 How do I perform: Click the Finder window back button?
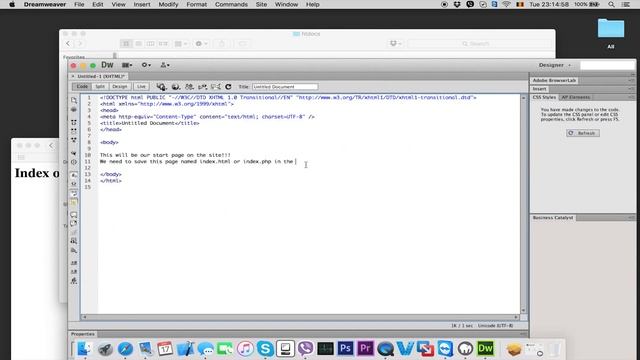pyautogui.click(x=68, y=43)
